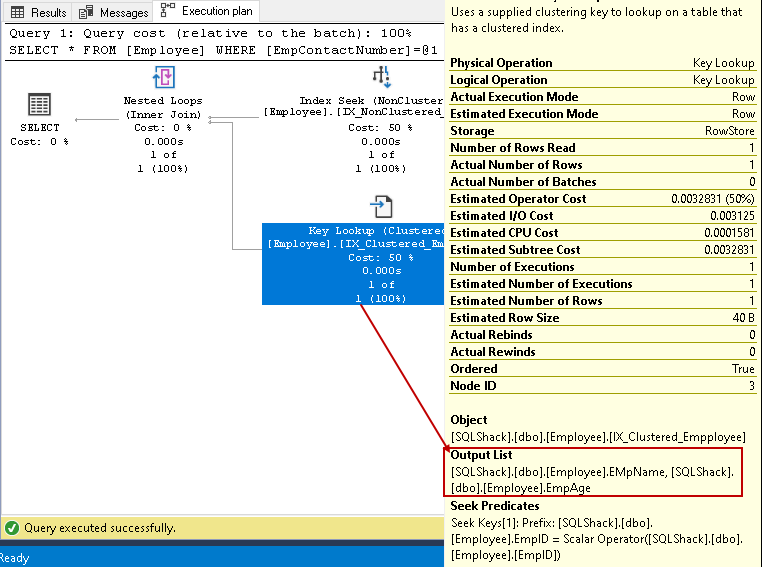Click the Seek Keys[1] predicate text
This screenshot has width=762, height=567.
click(597, 539)
